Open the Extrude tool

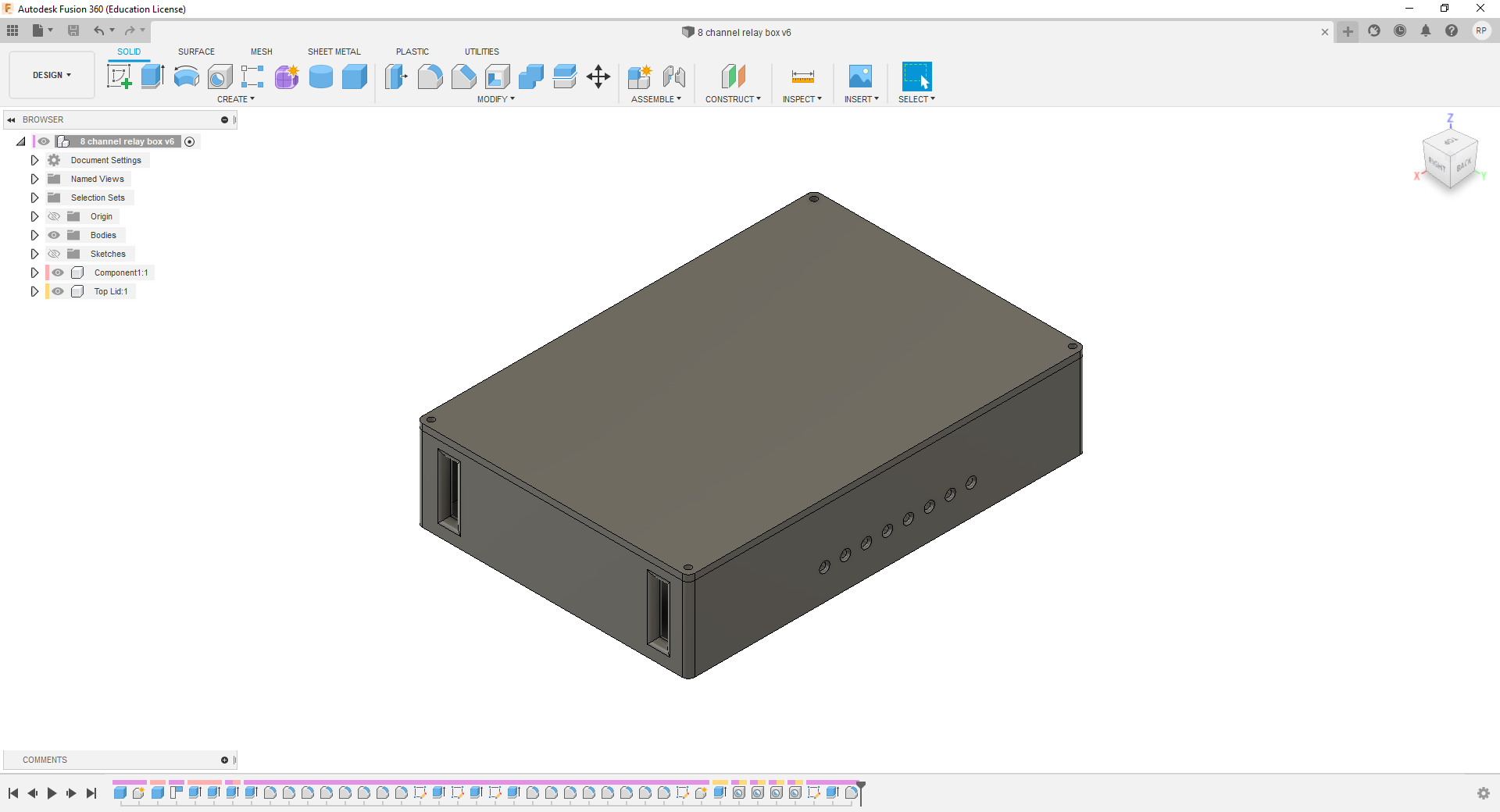click(x=151, y=76)
